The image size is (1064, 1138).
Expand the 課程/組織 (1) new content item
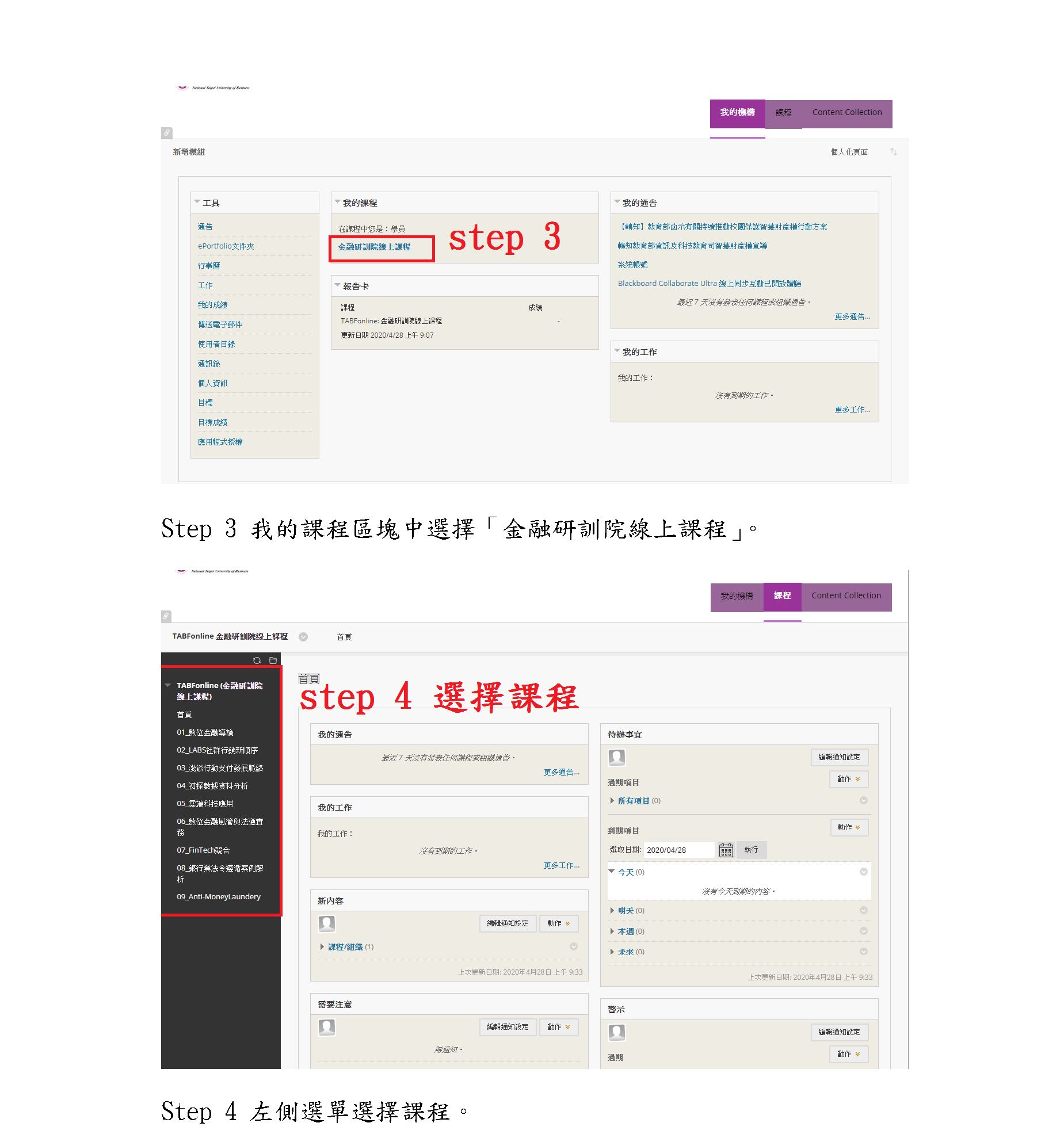pyautogui.click(x=322, y=947)
